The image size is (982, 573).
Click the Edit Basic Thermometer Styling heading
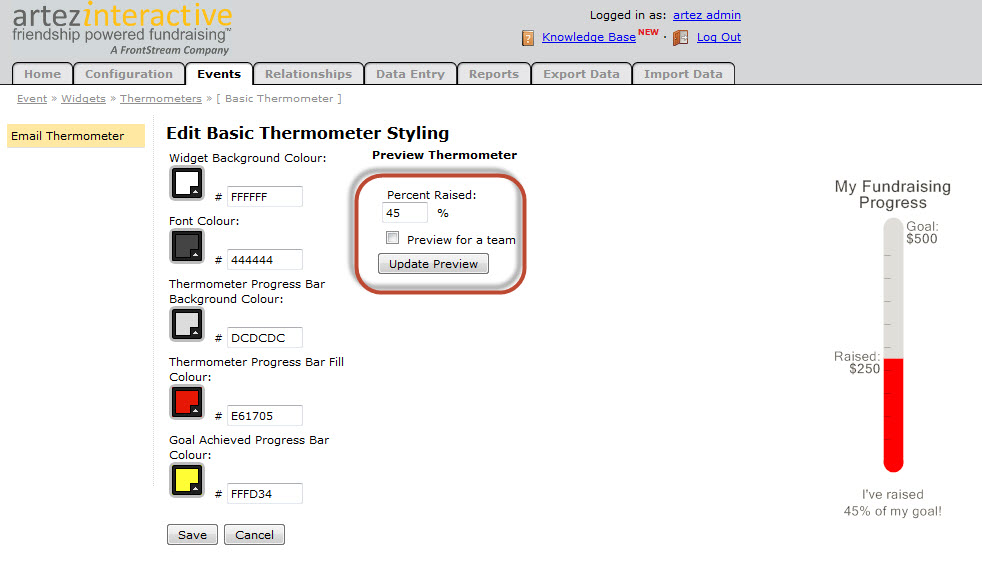tap(308, 133)
